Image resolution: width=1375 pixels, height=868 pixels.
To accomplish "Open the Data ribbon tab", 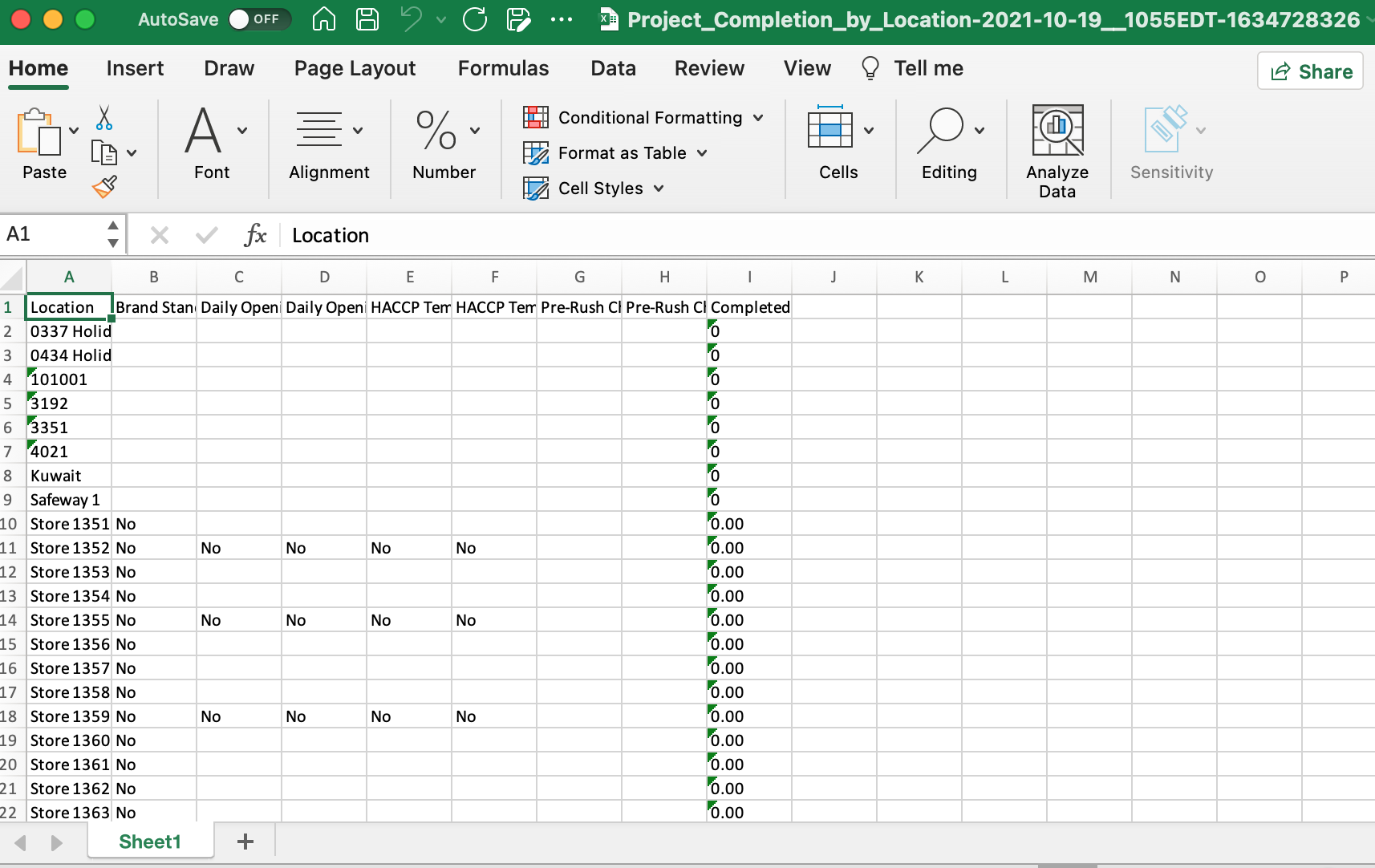I will [x=612, y=68].
